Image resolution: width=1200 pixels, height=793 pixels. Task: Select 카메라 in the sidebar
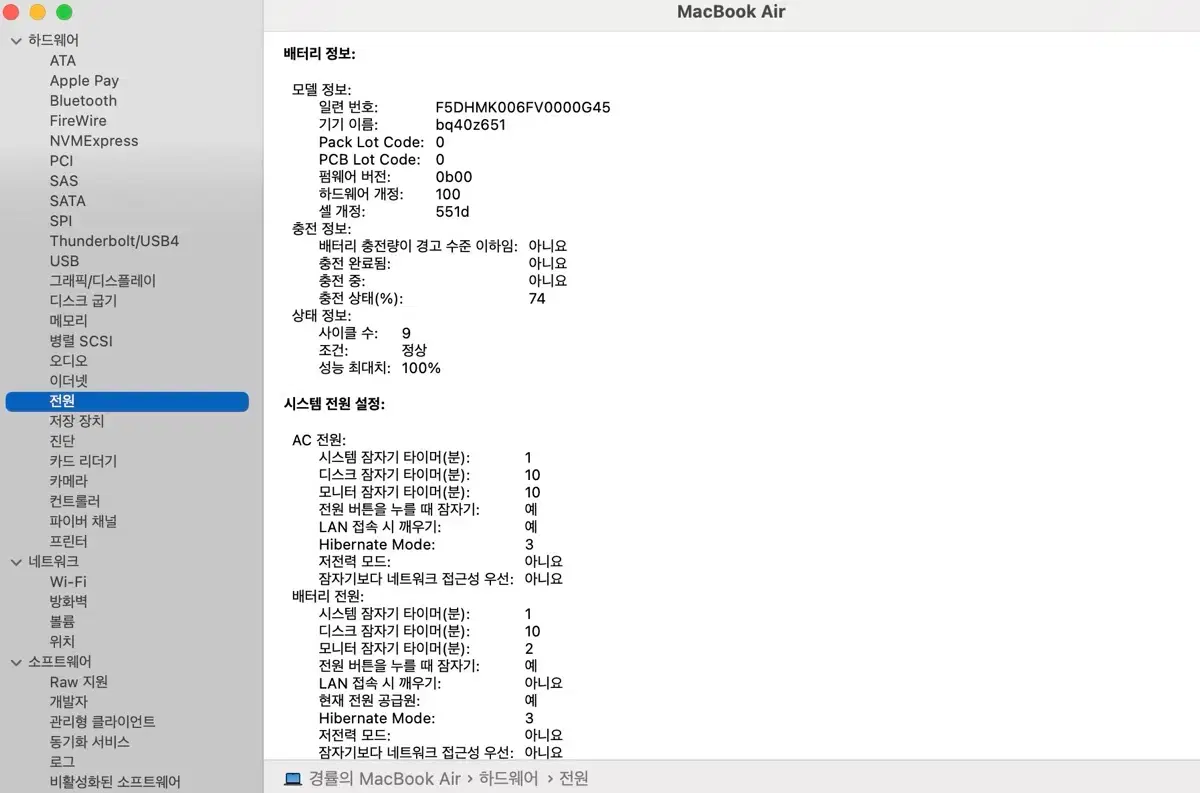click(69, 481)
